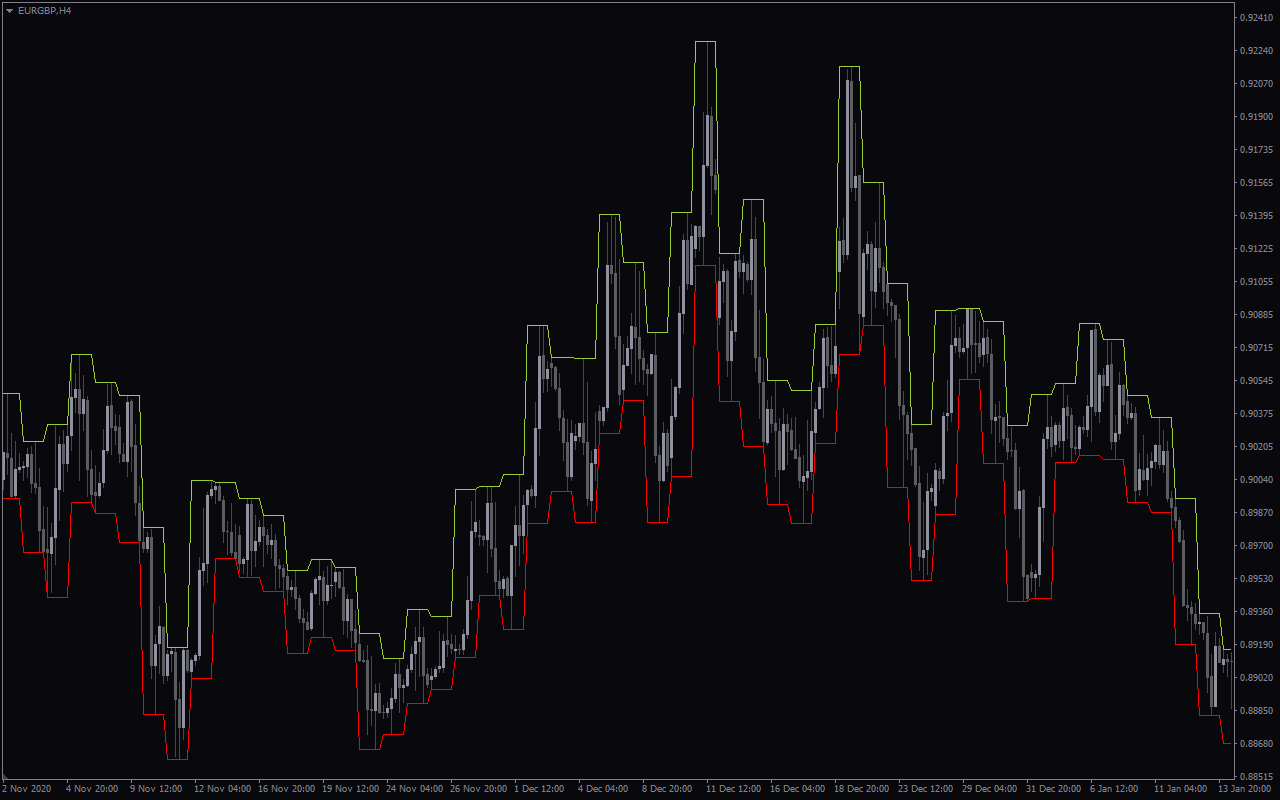Select the 1 Dec 12:00 time label
Image resolution: width=1280 pixels, height=800 pixels.
point(541,788)
